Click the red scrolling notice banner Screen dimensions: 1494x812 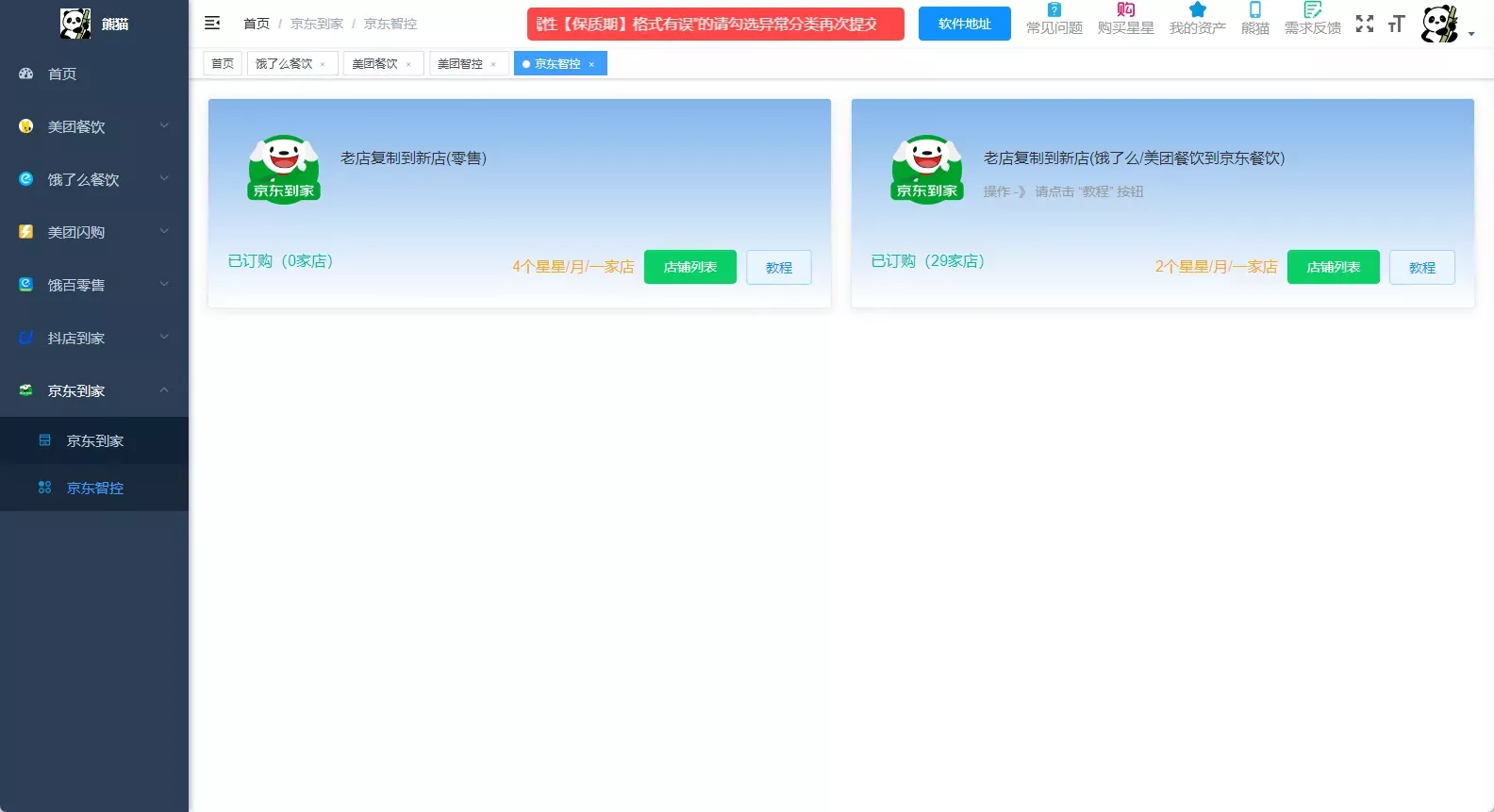pyautogui.click(x=716, y=24)
